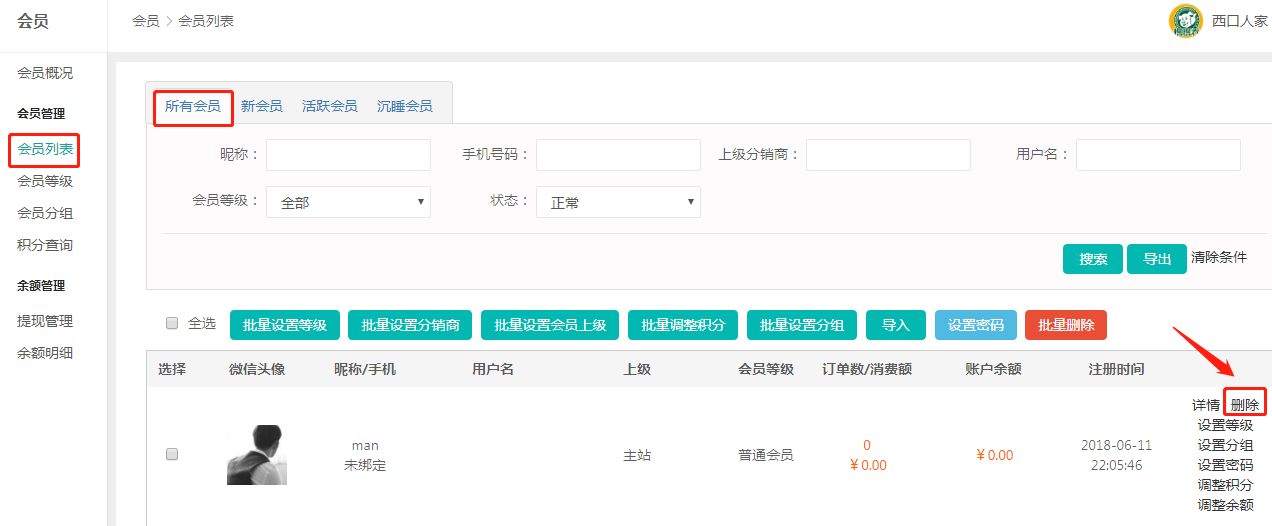
Task: Click the man member WeChat avatar
Action: coord(256,455)
